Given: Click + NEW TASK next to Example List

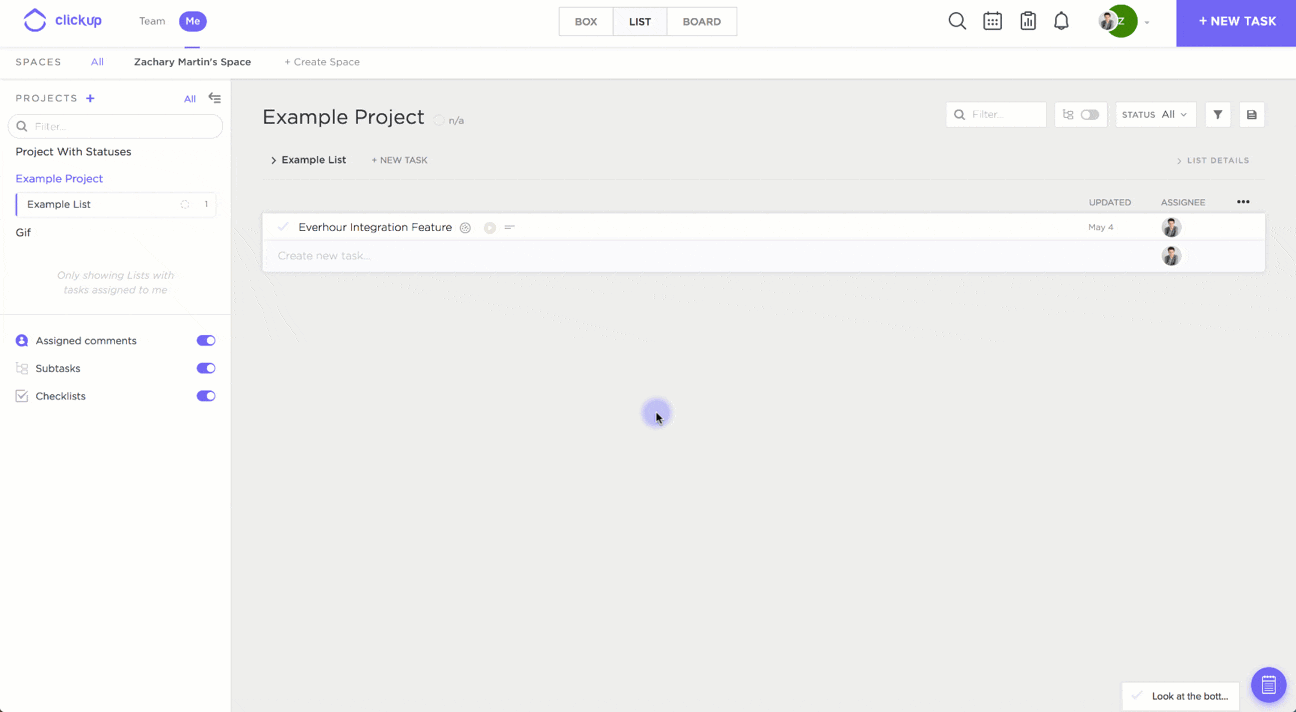Looking at the screenshot, I should pyautogui.click(x=399, y=160).
